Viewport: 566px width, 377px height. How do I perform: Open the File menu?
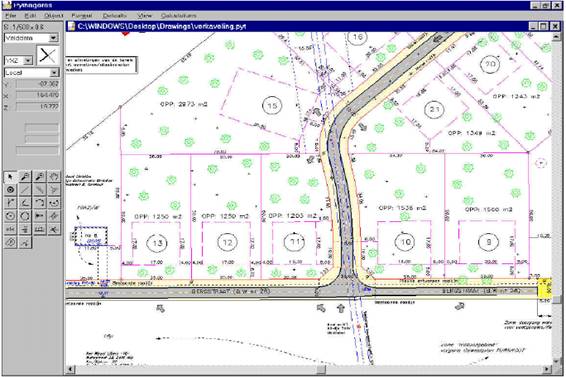(11, 16)
